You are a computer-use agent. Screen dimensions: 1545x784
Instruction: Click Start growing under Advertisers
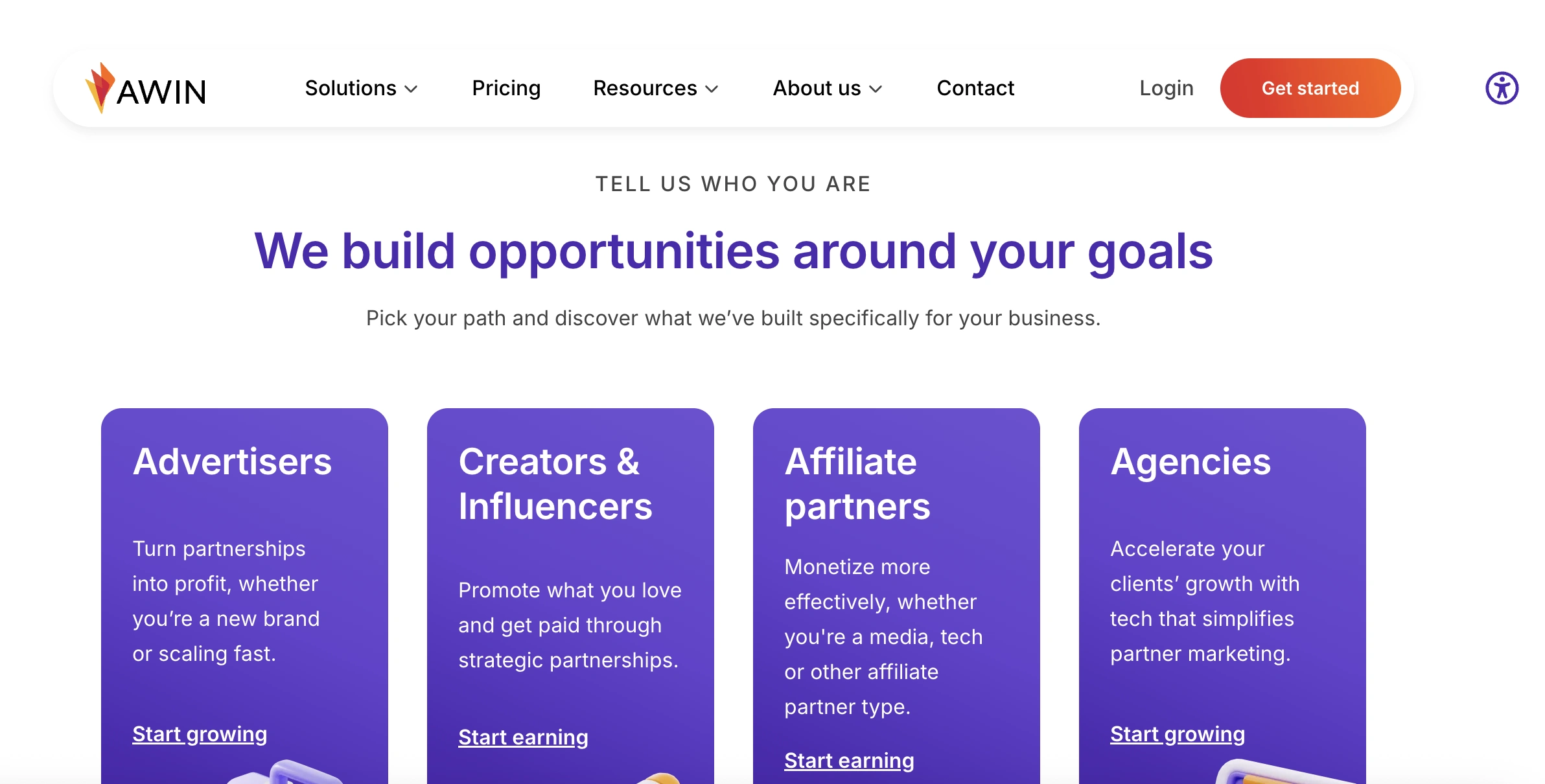click(x=200, y=734)
